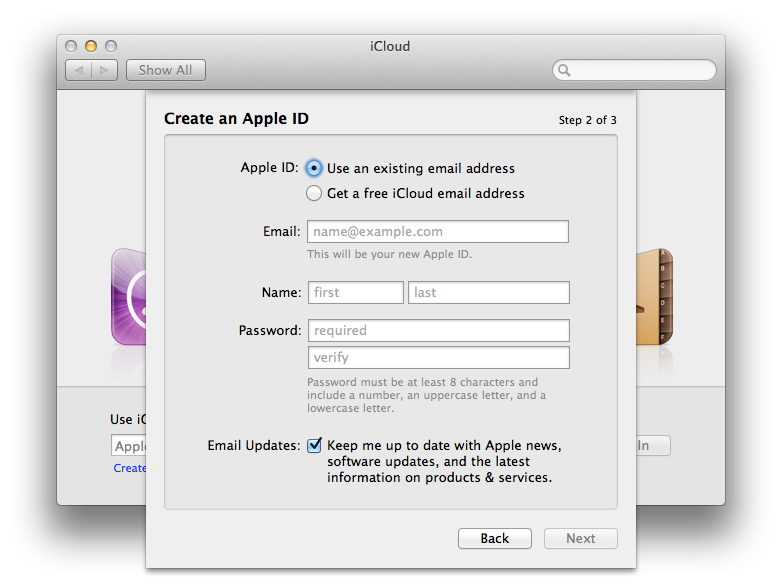The height and width of the screenshot is (584, 782).
Task: Select Get a free iCloud email address
Action: (x=314, y=193)
